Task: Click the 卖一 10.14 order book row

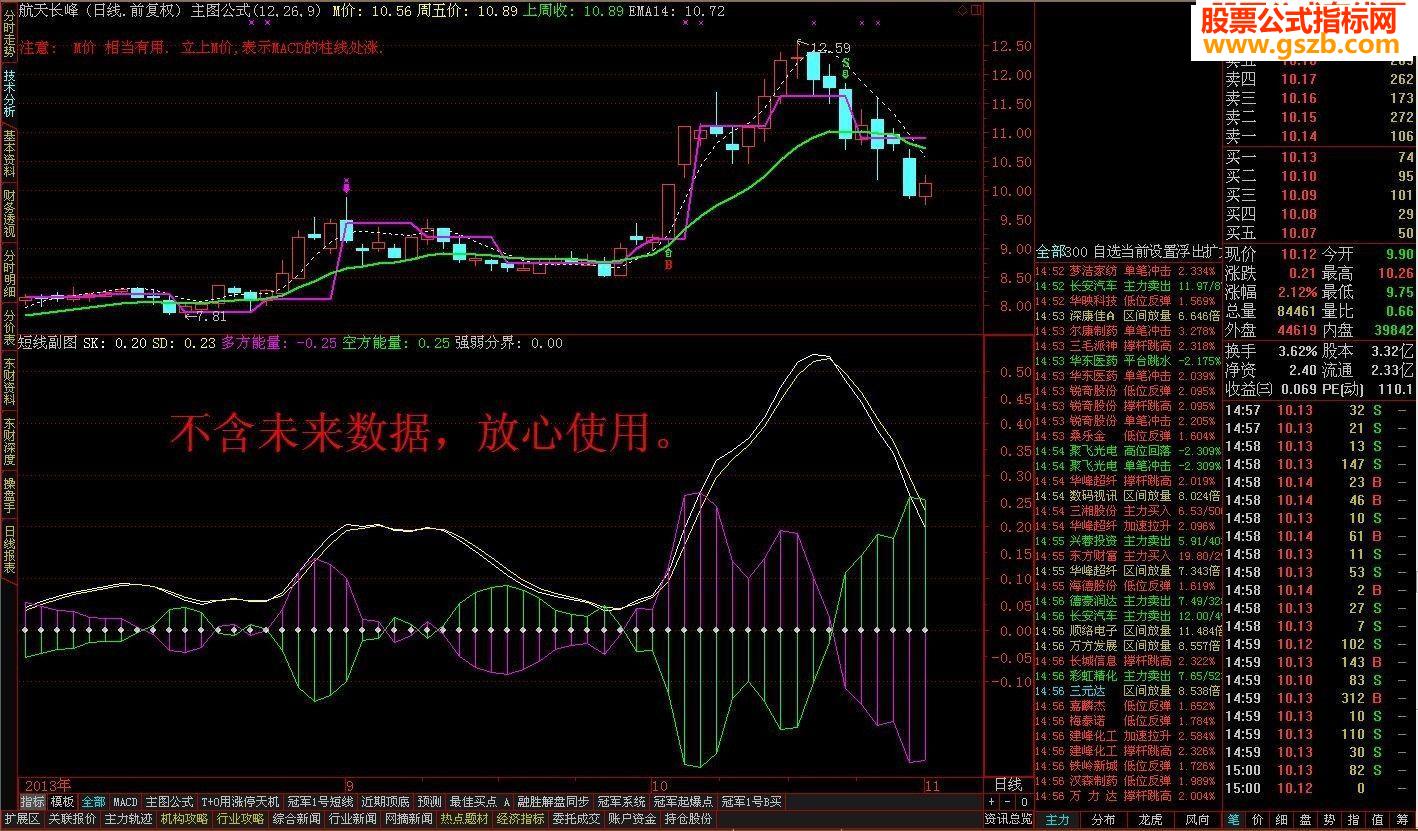Action: tap(1320, 137)
